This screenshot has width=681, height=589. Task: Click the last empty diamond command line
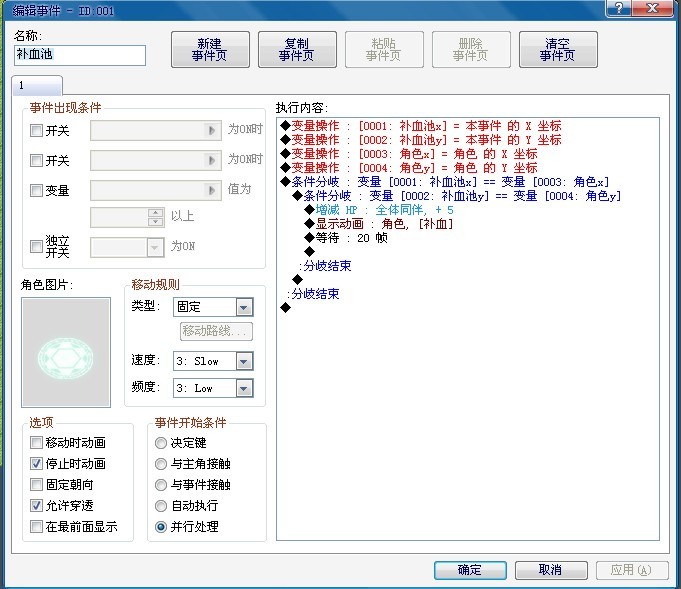click(x=285, y=308)
